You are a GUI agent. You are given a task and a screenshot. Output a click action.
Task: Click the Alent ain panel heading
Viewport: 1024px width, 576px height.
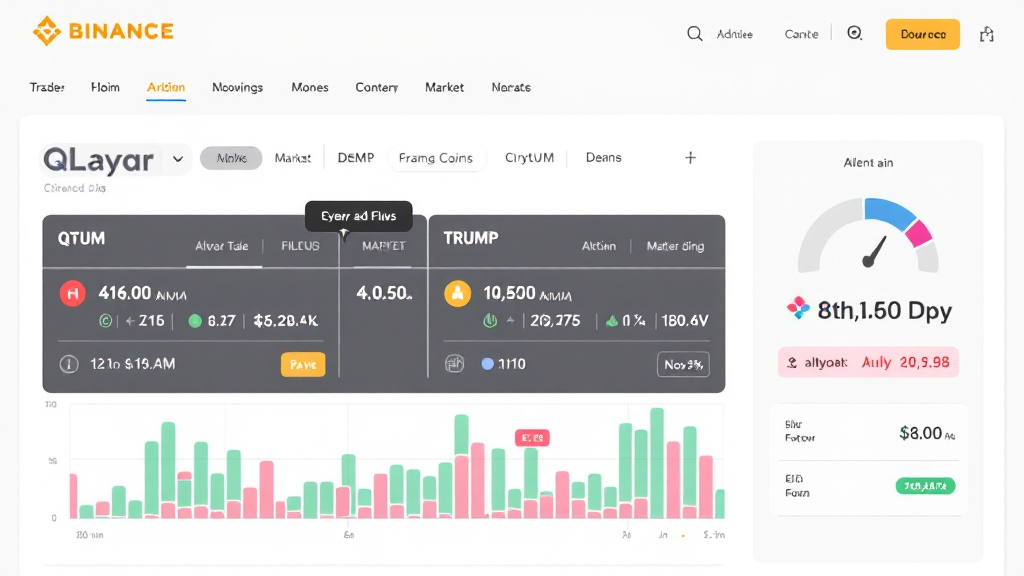point(868,163)
